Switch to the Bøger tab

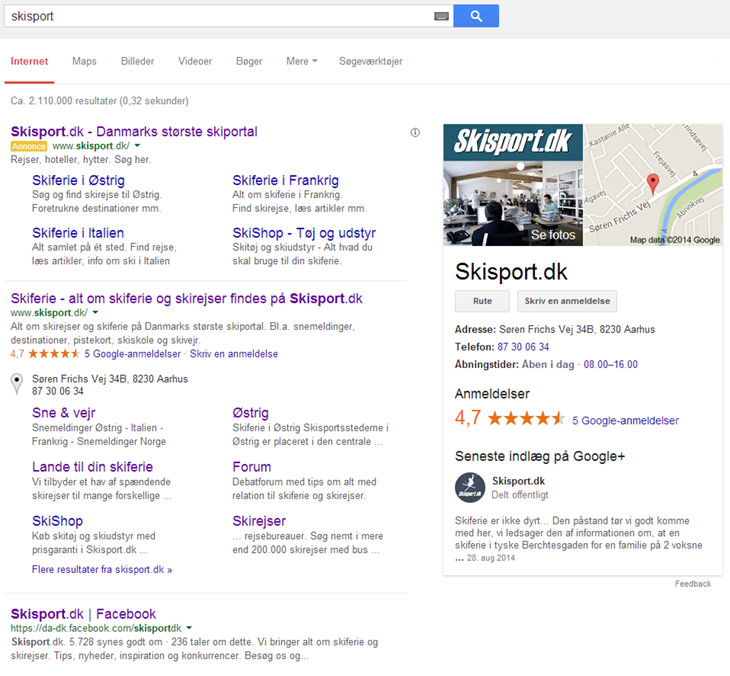click(x=249, y=61)
